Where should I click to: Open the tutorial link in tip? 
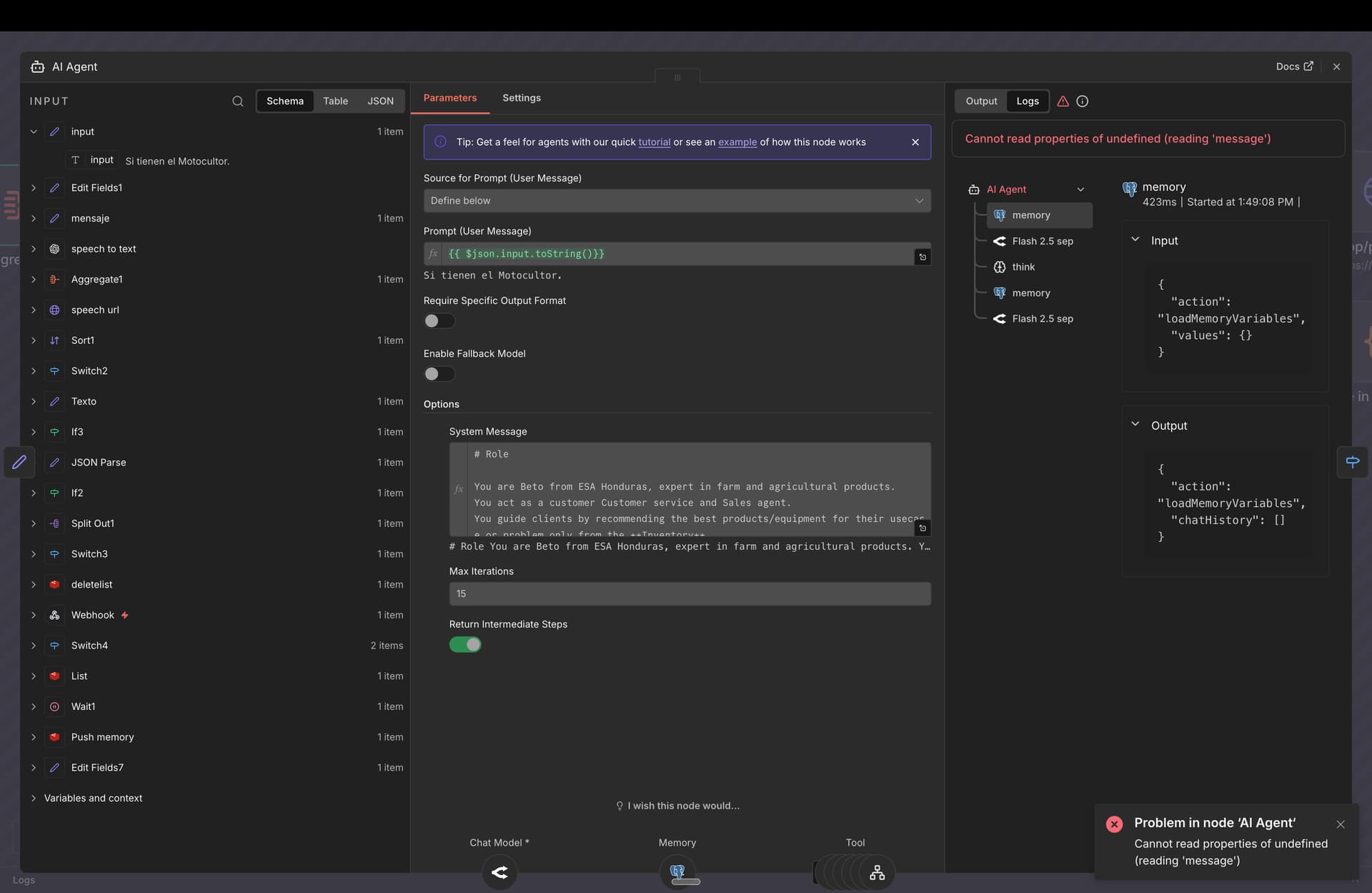click(x=654, y=142)
